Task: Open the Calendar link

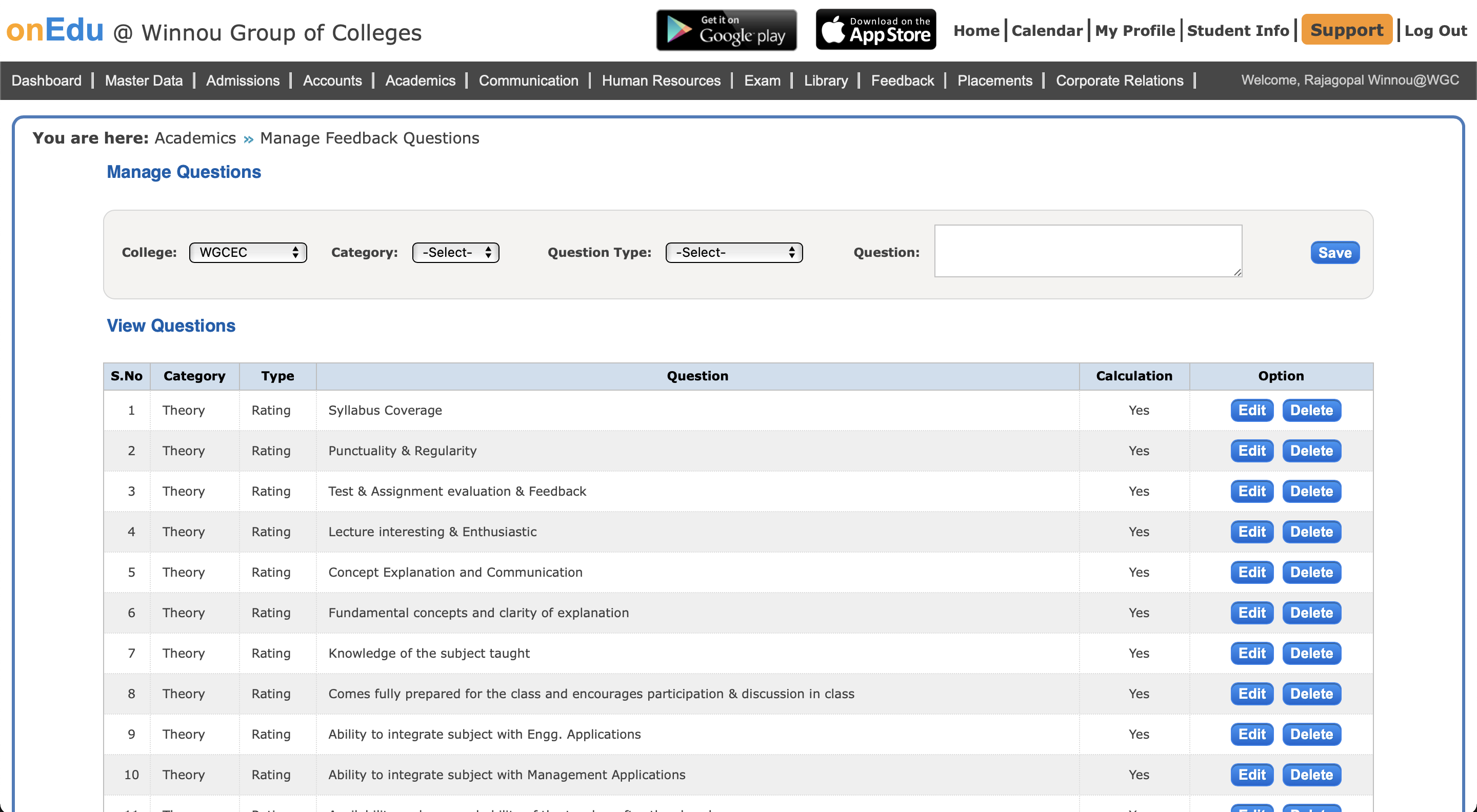Action: (x=1046, y=31)
